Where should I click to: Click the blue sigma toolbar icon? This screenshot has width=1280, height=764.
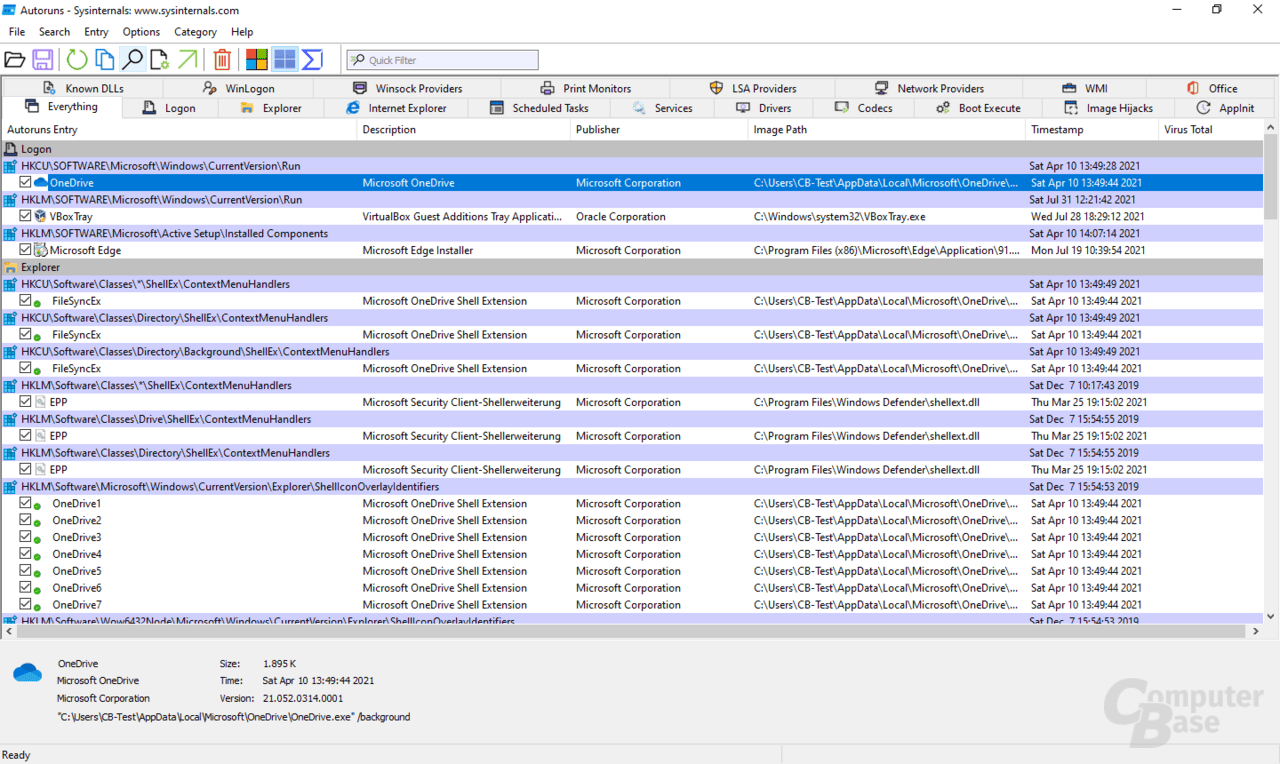pyautogui.click(x=312, y=60)
